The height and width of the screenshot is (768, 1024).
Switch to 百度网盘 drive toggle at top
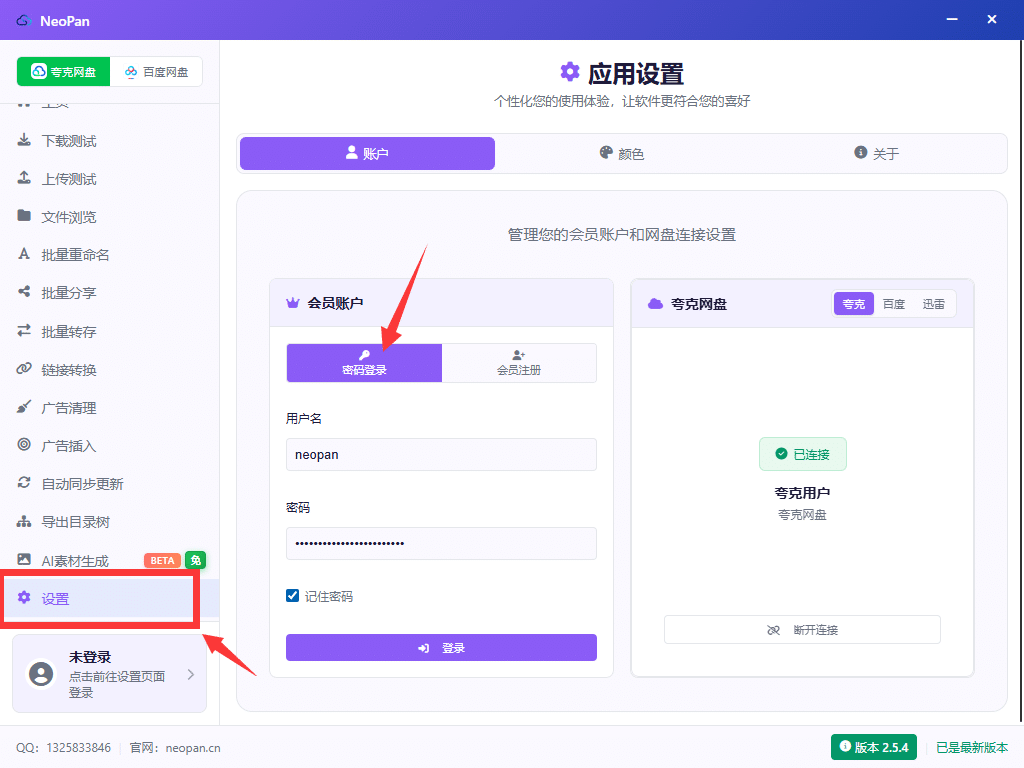[x=156, y=72]
